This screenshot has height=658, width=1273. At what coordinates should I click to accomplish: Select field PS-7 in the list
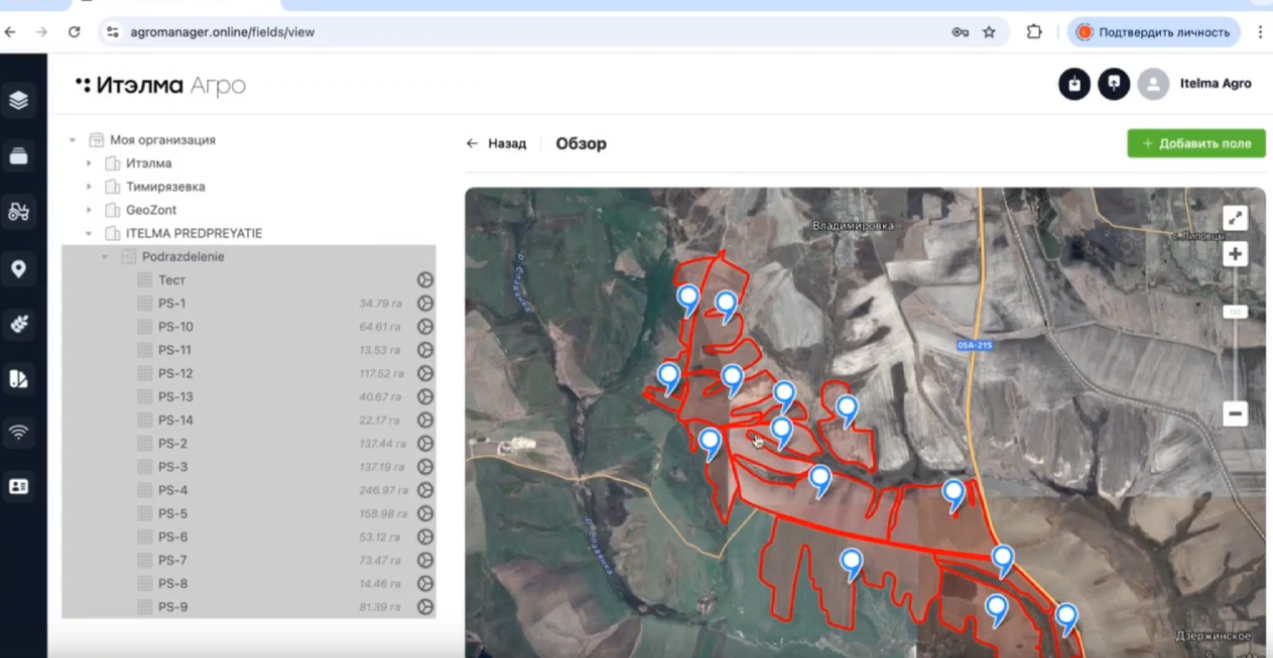(x=172, y=561)
